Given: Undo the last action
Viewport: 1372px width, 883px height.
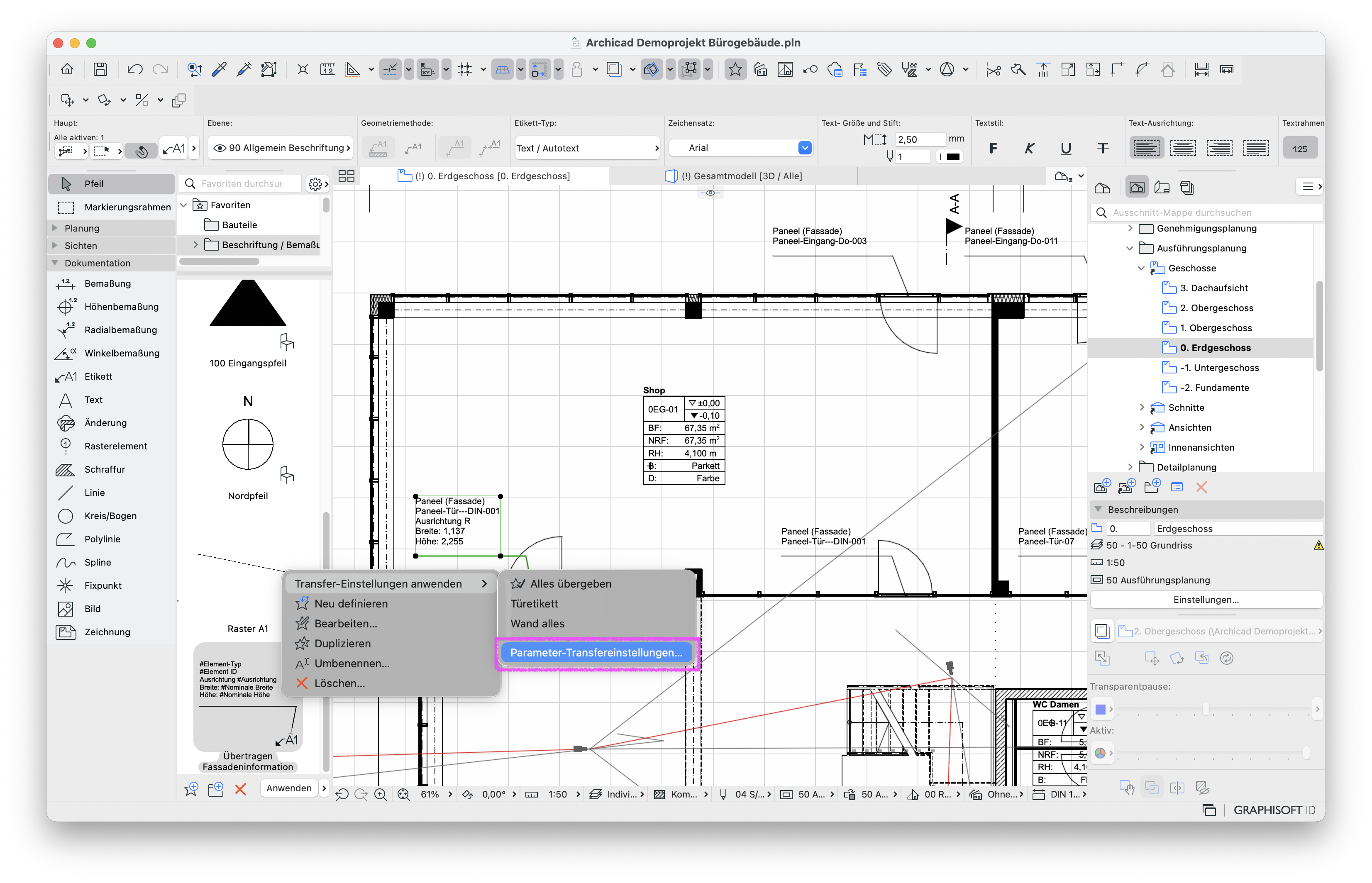Looking at the screenshot, I should 135,69.
